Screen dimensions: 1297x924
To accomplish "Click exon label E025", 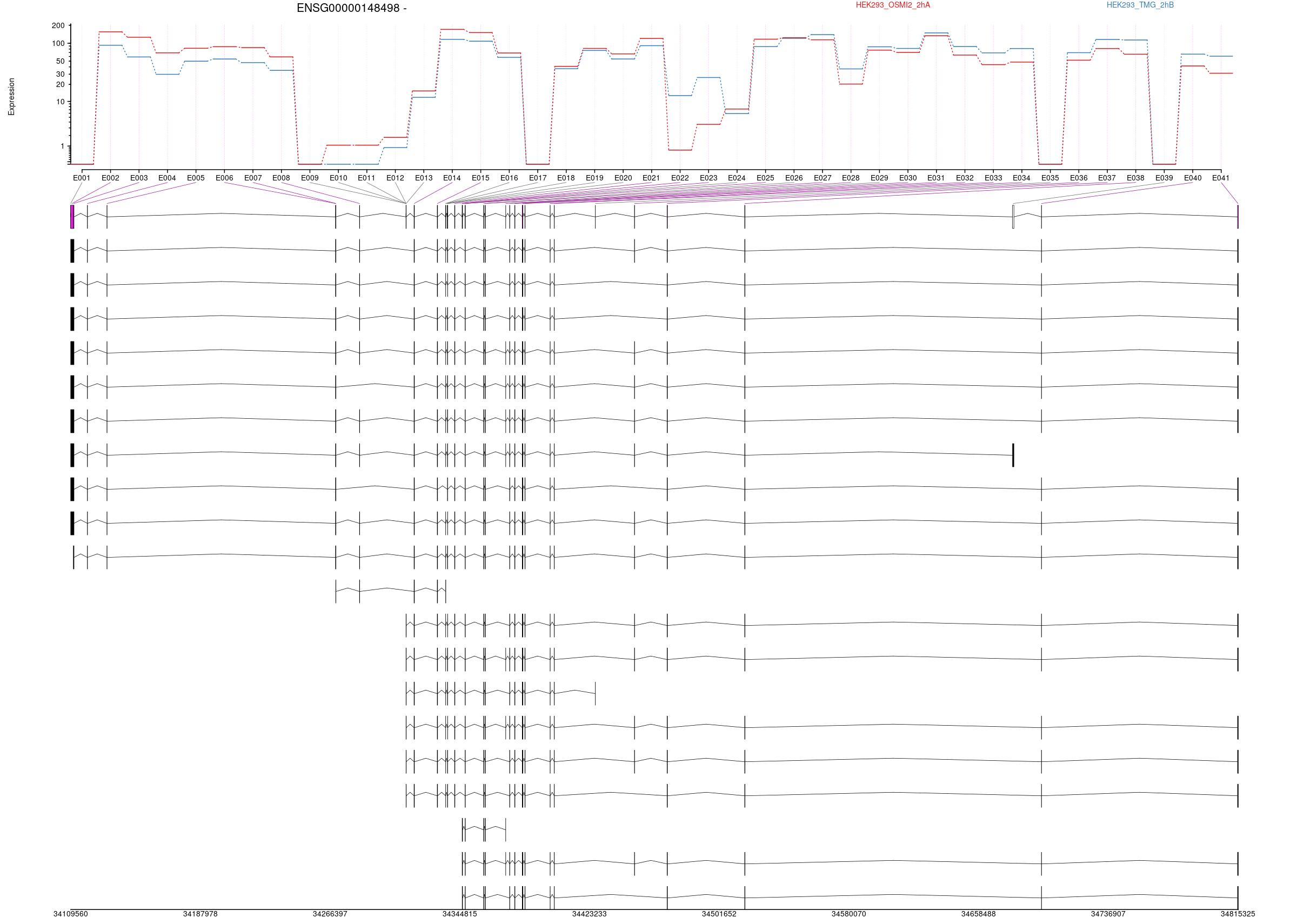I will tap(765, 178).
